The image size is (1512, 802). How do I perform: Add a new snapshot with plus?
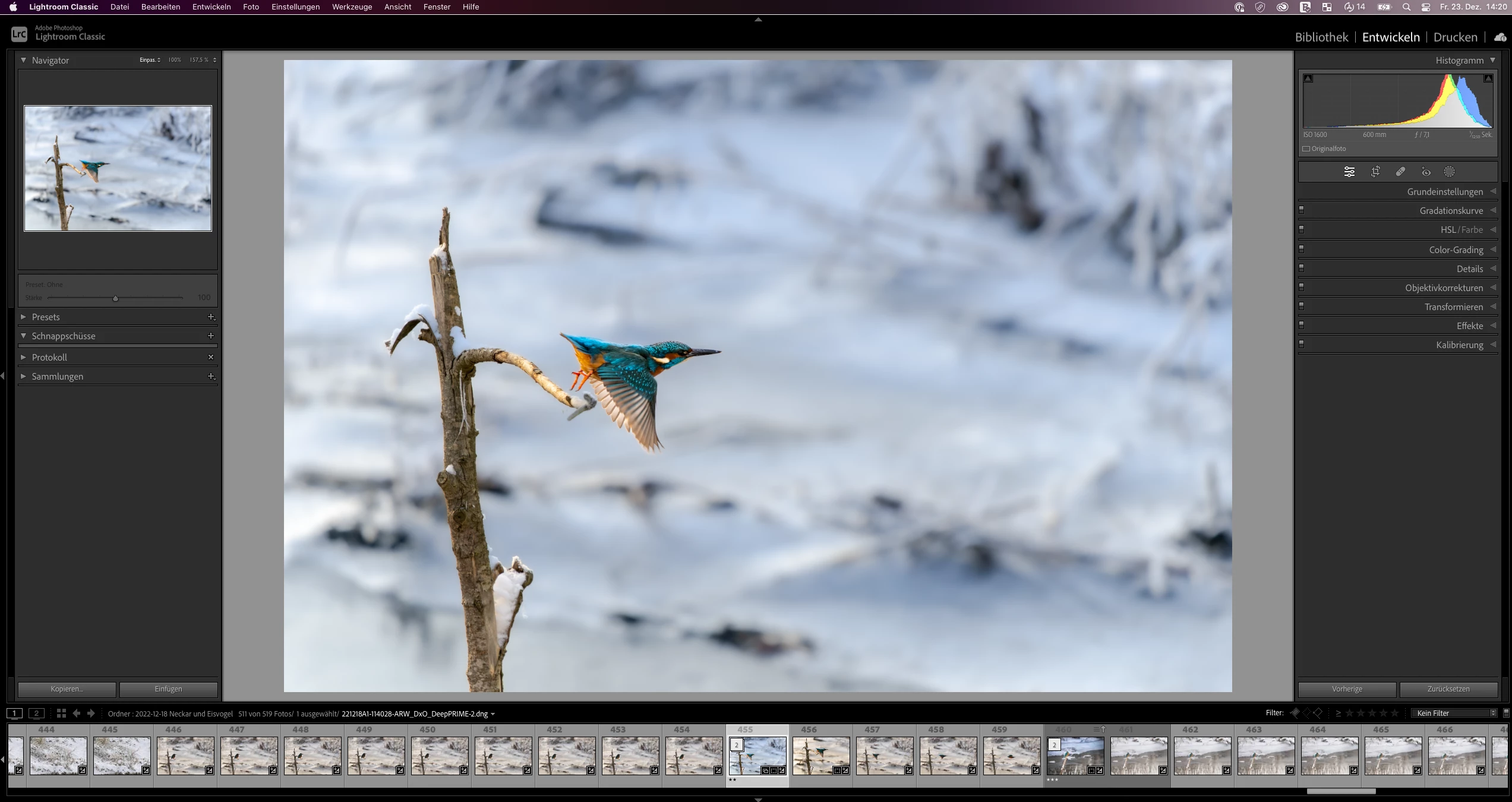pyautogui.click(x=210, y=336)
